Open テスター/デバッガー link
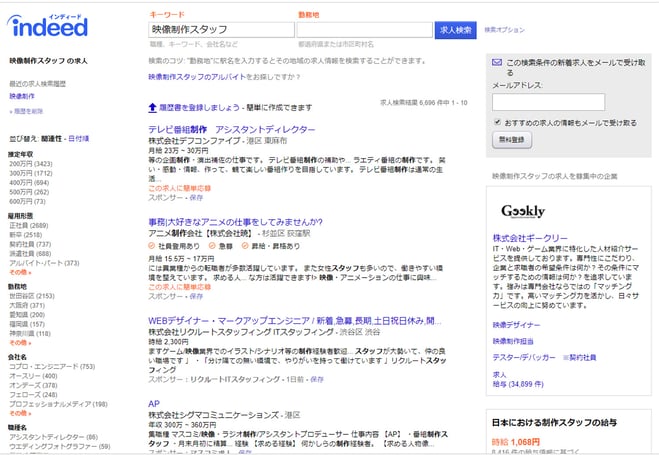 [x=524, y=358]
